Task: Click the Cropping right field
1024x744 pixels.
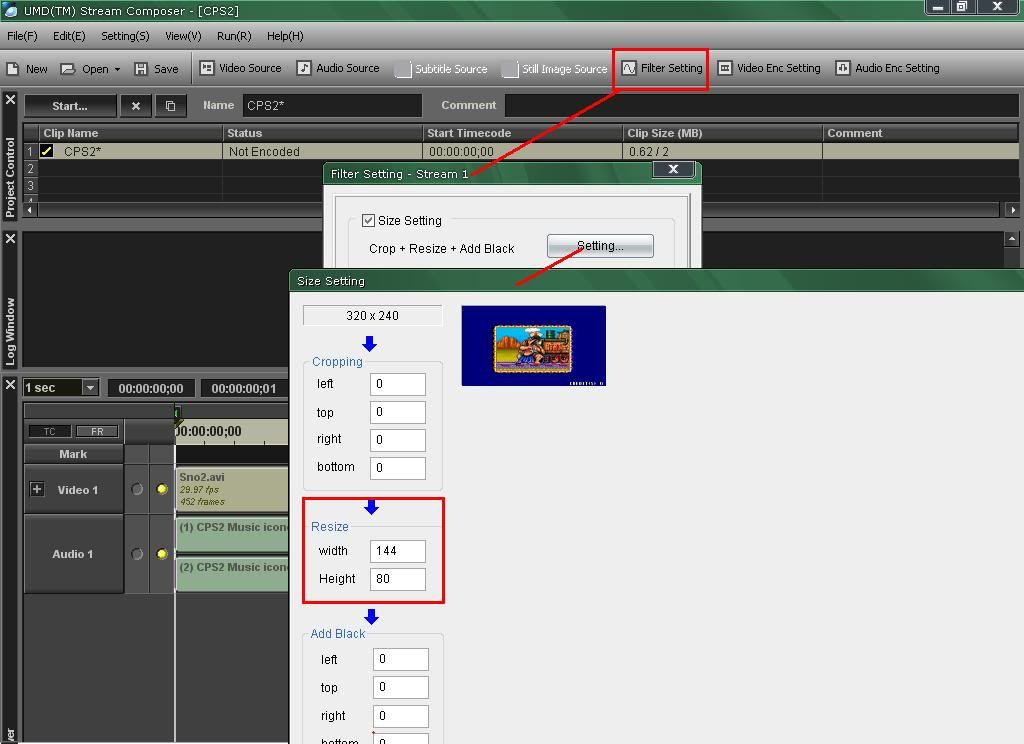Action: click(x=398, y=440)
